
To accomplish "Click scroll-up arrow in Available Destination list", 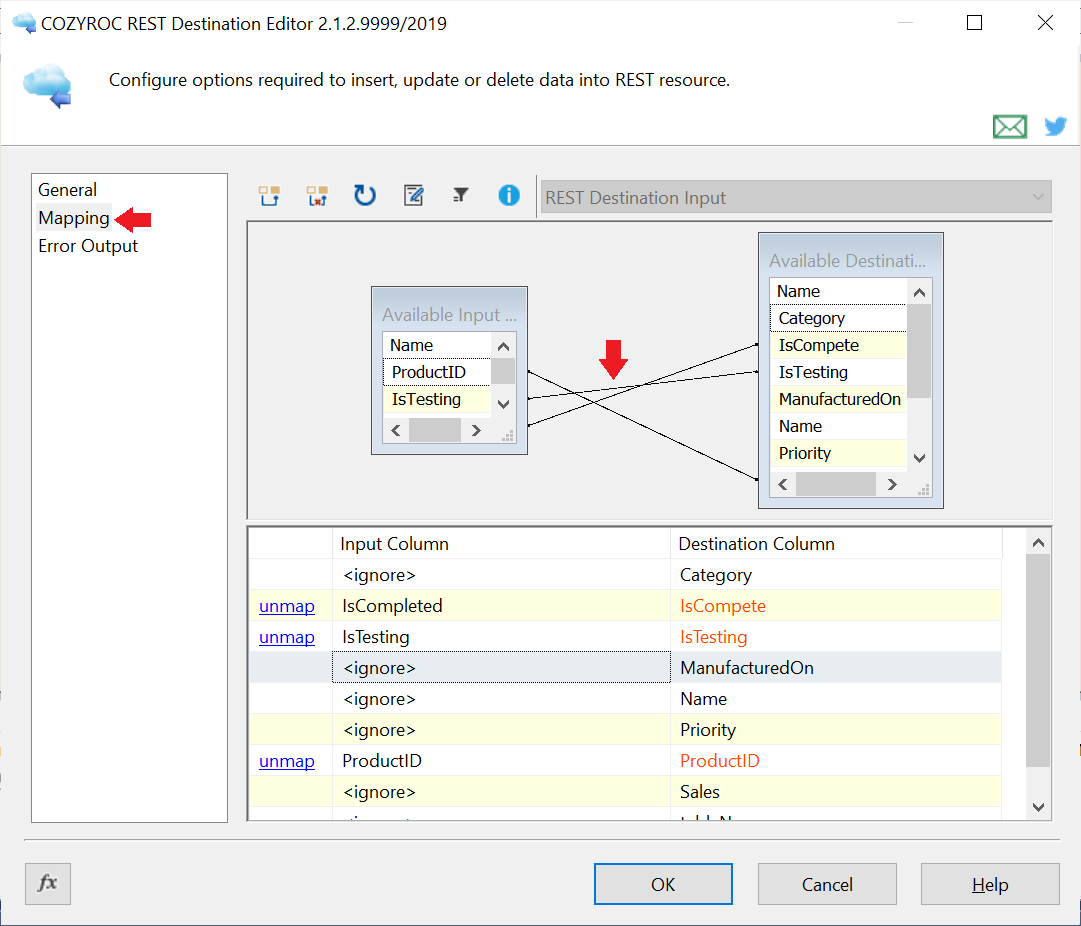I will [x=919, y=293].
